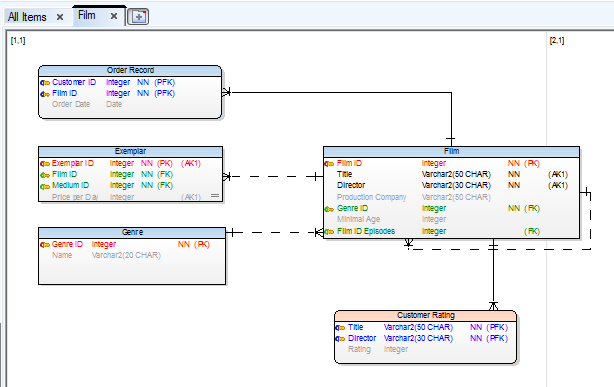Add a new workspace tab
This screenshot has width=614, height=387.
point(138,17)
